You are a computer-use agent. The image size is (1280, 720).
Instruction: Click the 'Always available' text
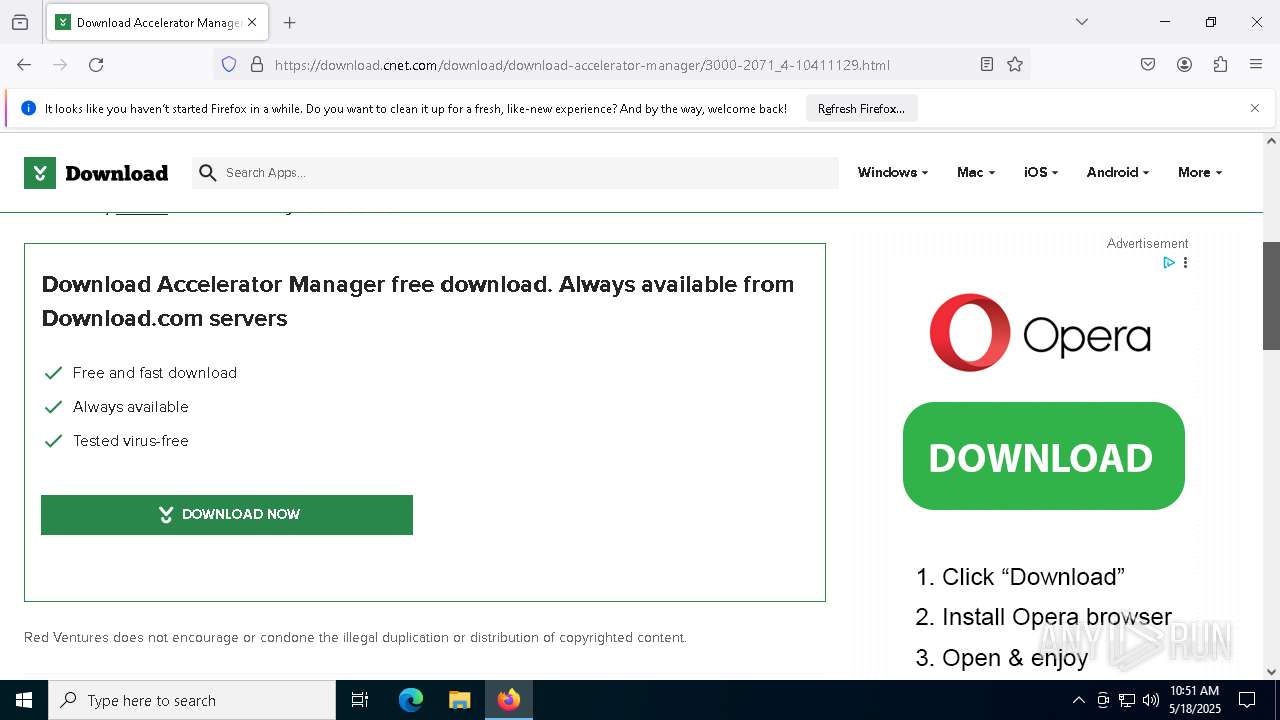[131, 407]
